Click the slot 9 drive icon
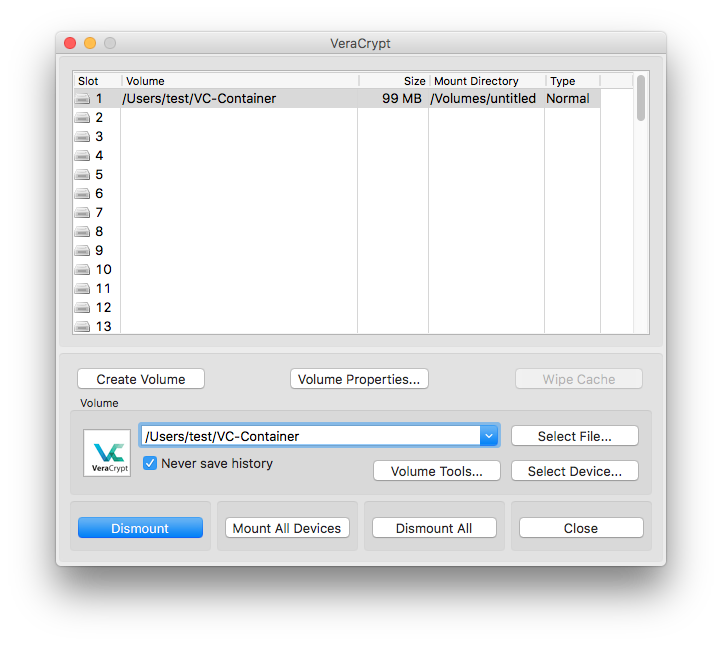The height and width of the screenshot is (646, 722). coord(82,251)
